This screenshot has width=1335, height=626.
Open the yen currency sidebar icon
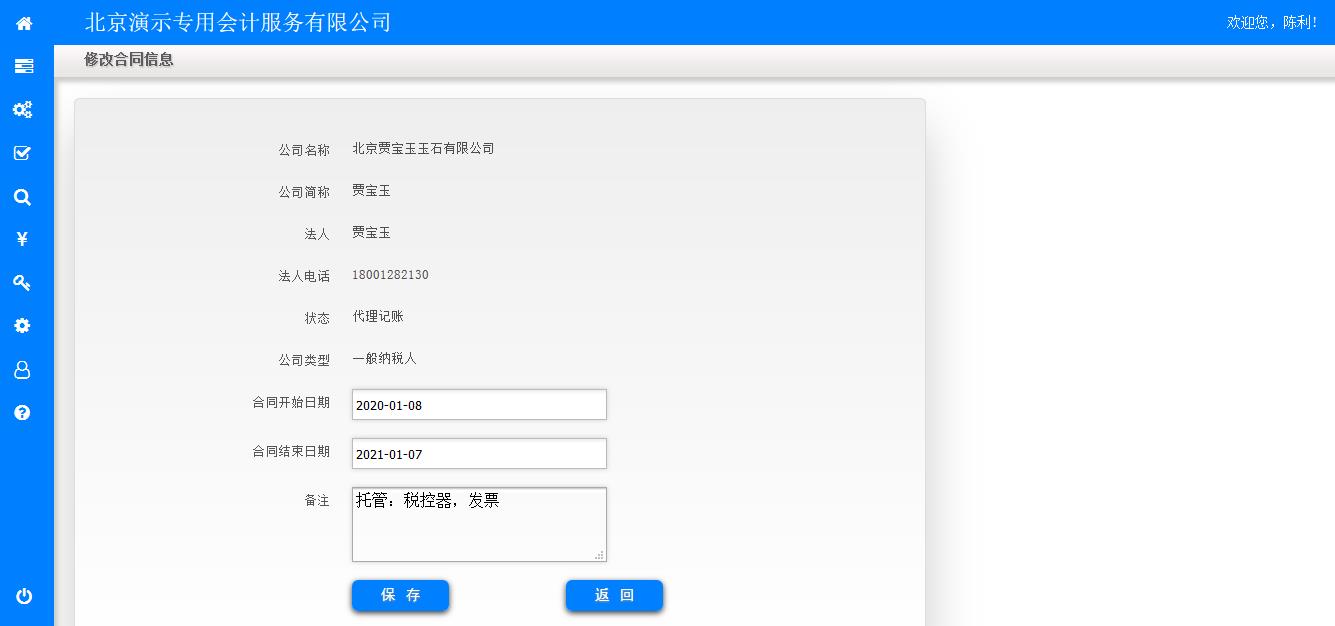(x=22, y=239)
